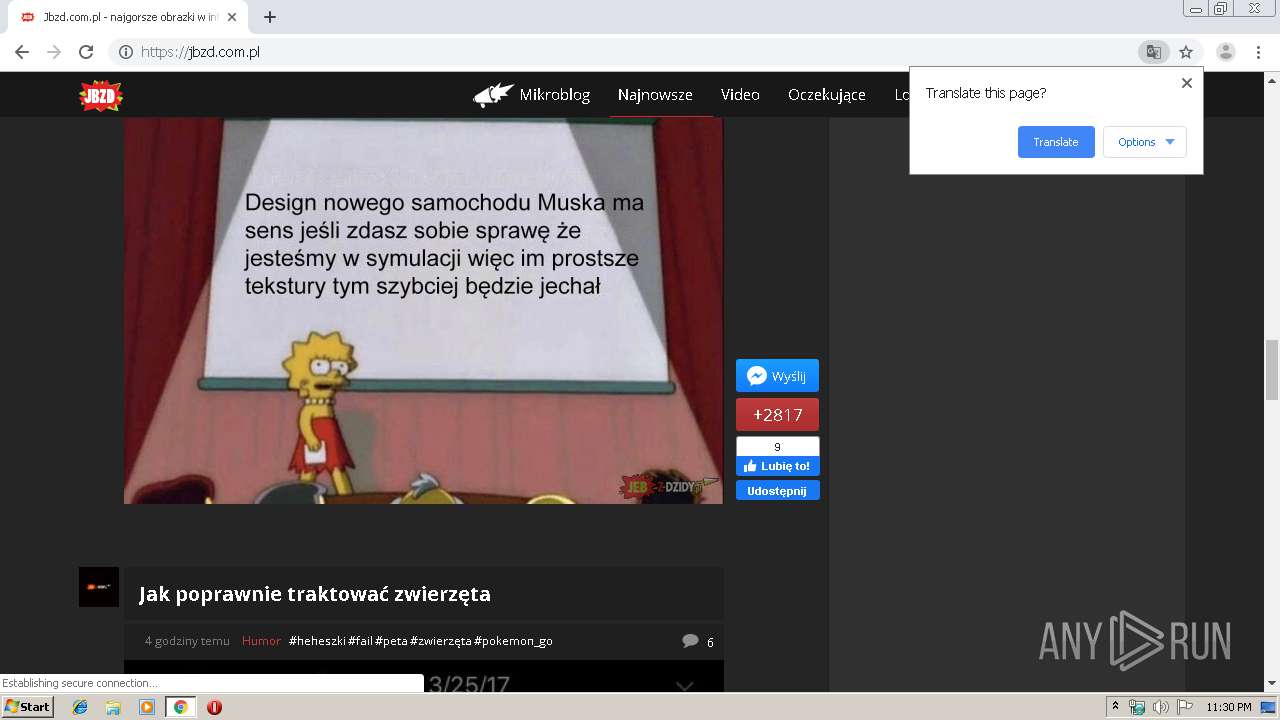Screen dimensions: 1280x720
Task: Open a new tab with plus button
Action: coord(270,17)
